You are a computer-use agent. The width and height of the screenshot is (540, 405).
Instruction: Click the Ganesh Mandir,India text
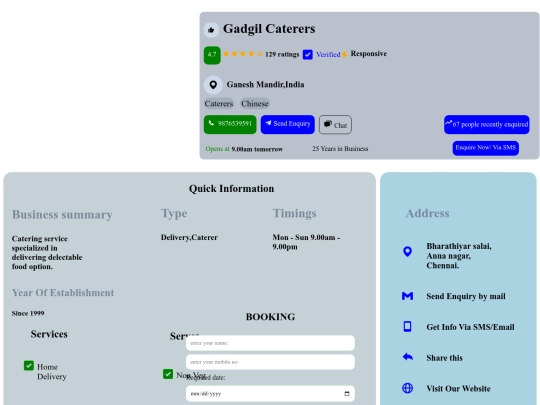pos(265,85)
